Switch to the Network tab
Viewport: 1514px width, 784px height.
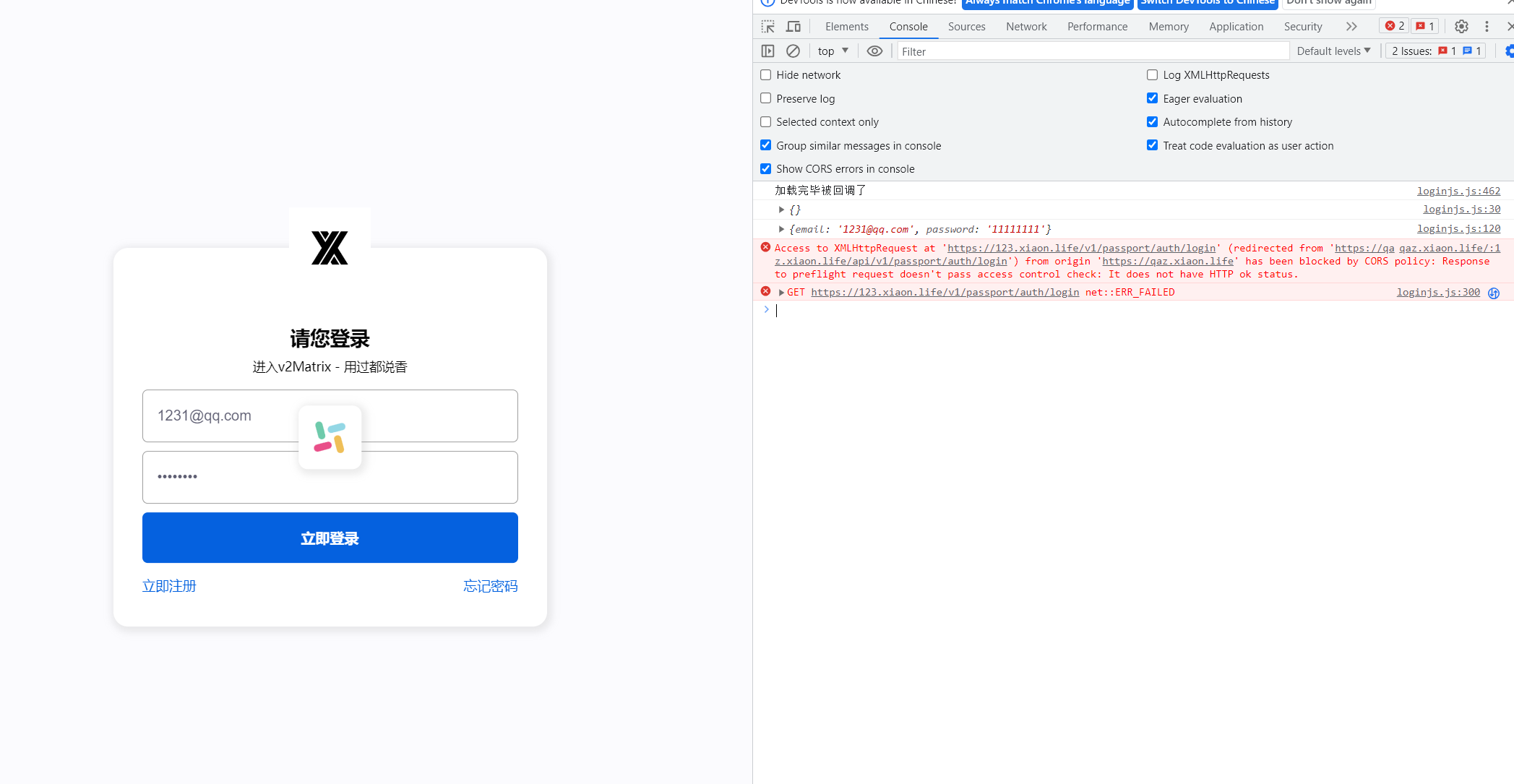(x=1026, y=27)
